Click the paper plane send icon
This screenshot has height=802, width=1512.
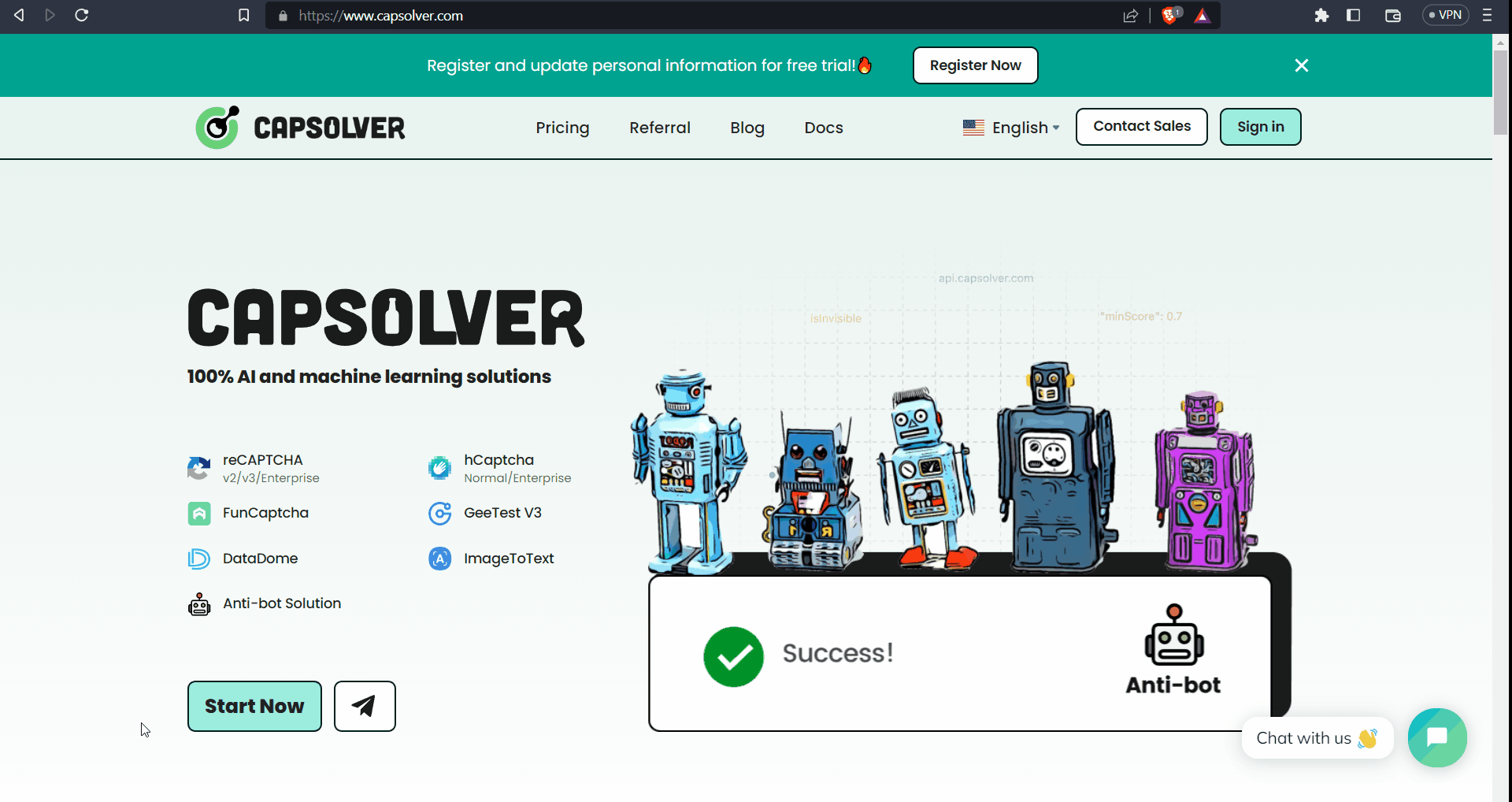pyautogui.click(x=364, y=706)
